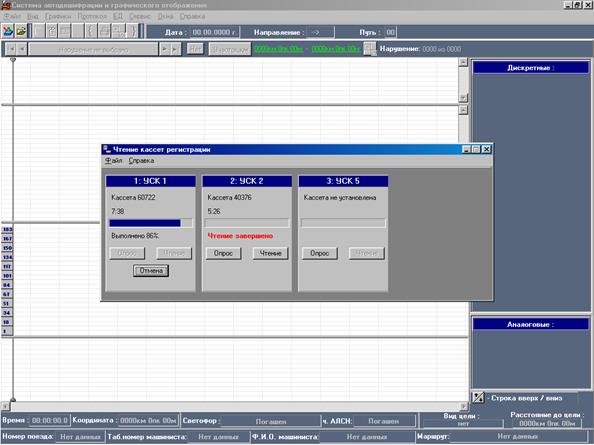The image size is (594, 445).
Task: Click the cassette reading icon in toolbar
Action: tap(8, 31)
